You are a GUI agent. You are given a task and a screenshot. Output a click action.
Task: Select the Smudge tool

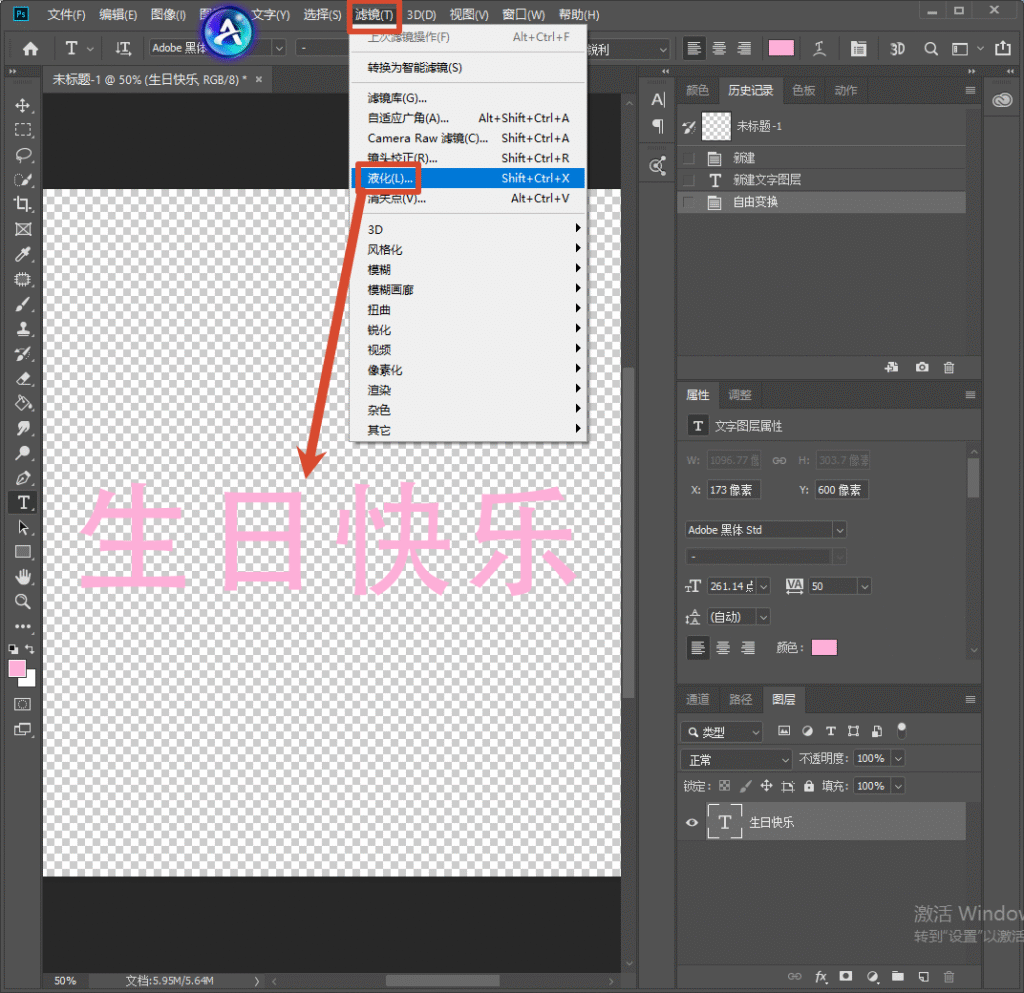23,428
